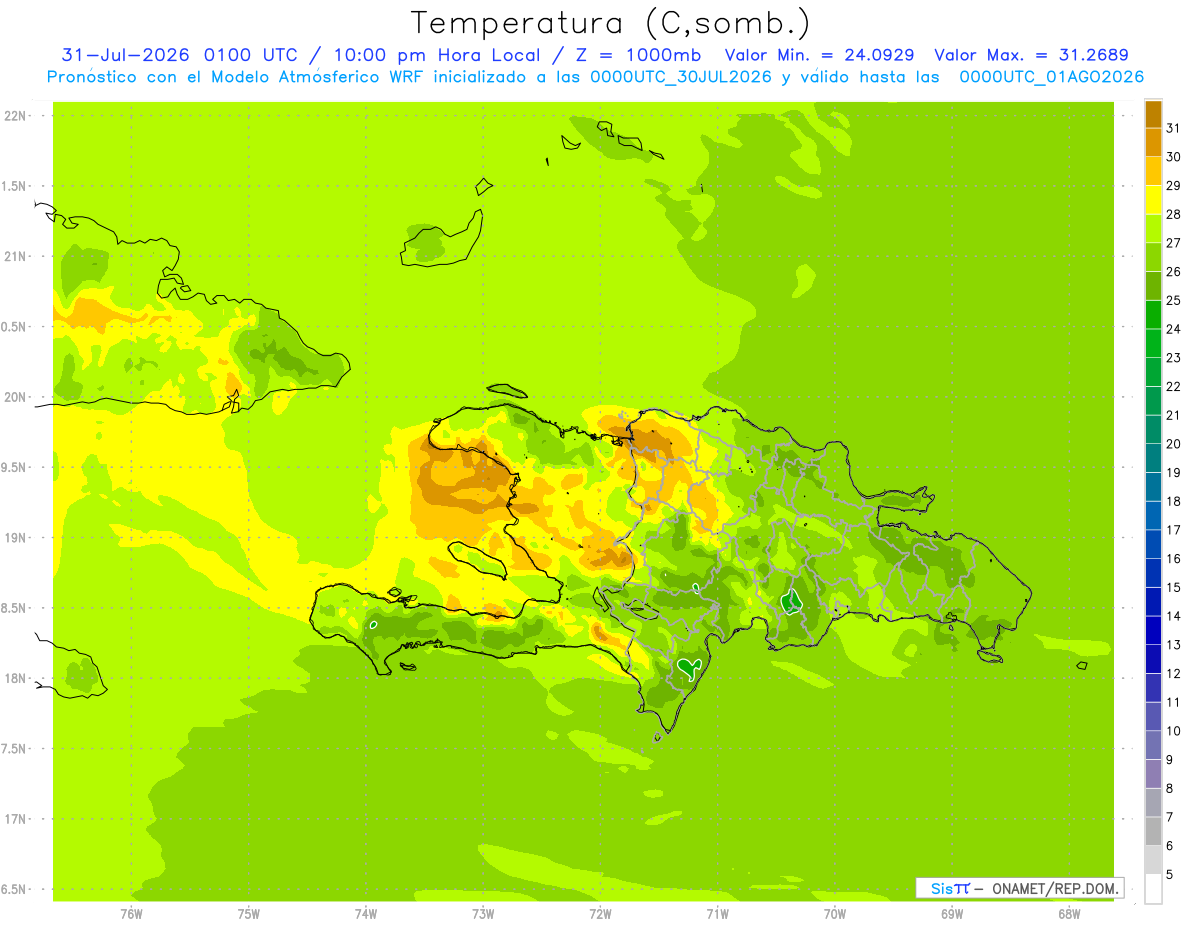This screenshot has height=927, width=1200.
Task: Click the colorbar label '22'
Action: click(x=1173, y=386)
